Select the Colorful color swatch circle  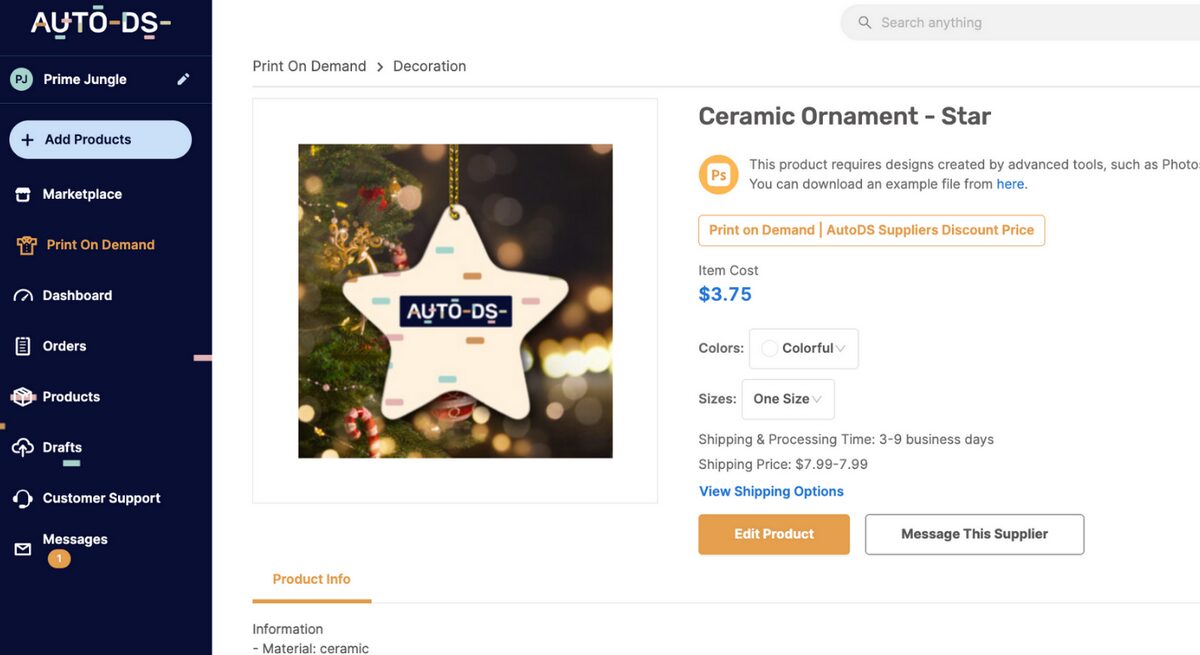coord(769,348)
